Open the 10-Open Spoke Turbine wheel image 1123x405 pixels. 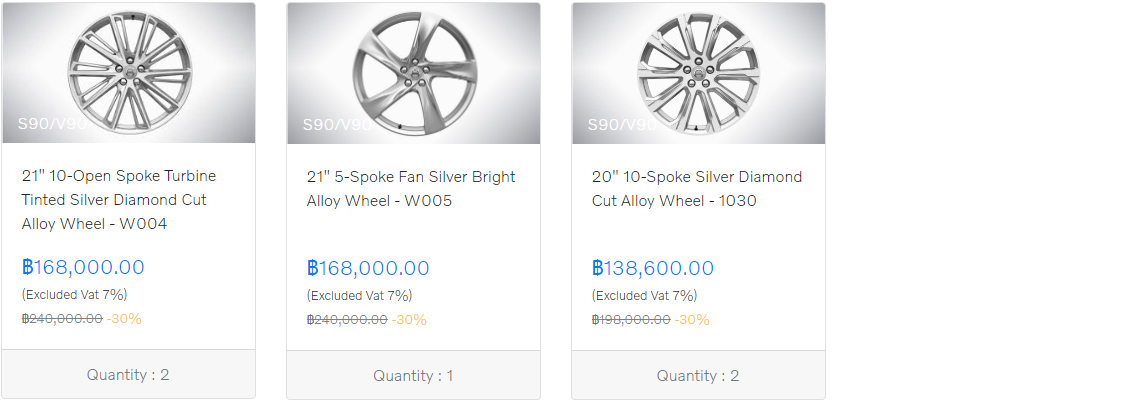tap(128, 72)
